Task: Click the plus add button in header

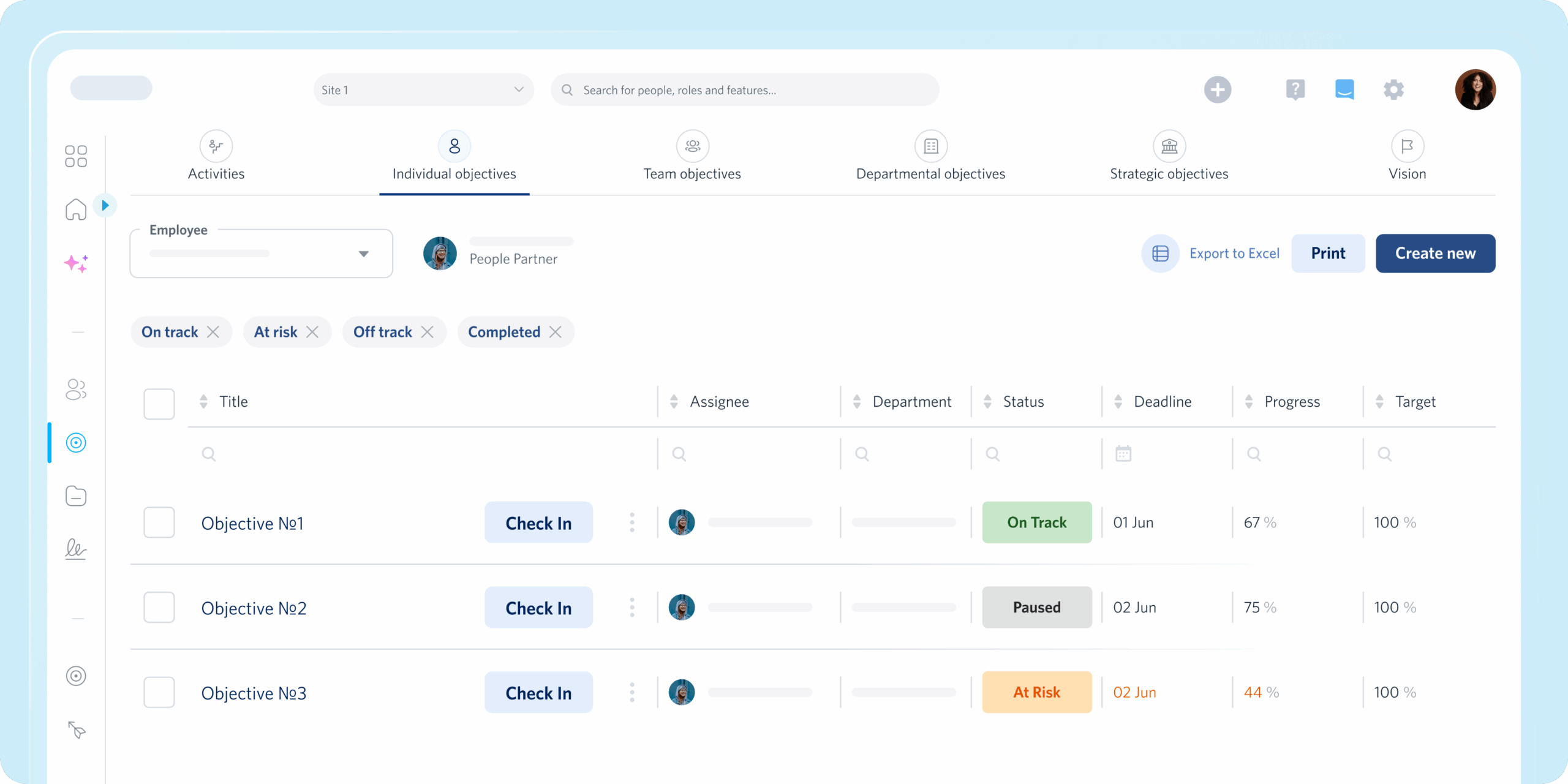Action: (x=1217, y=90)
